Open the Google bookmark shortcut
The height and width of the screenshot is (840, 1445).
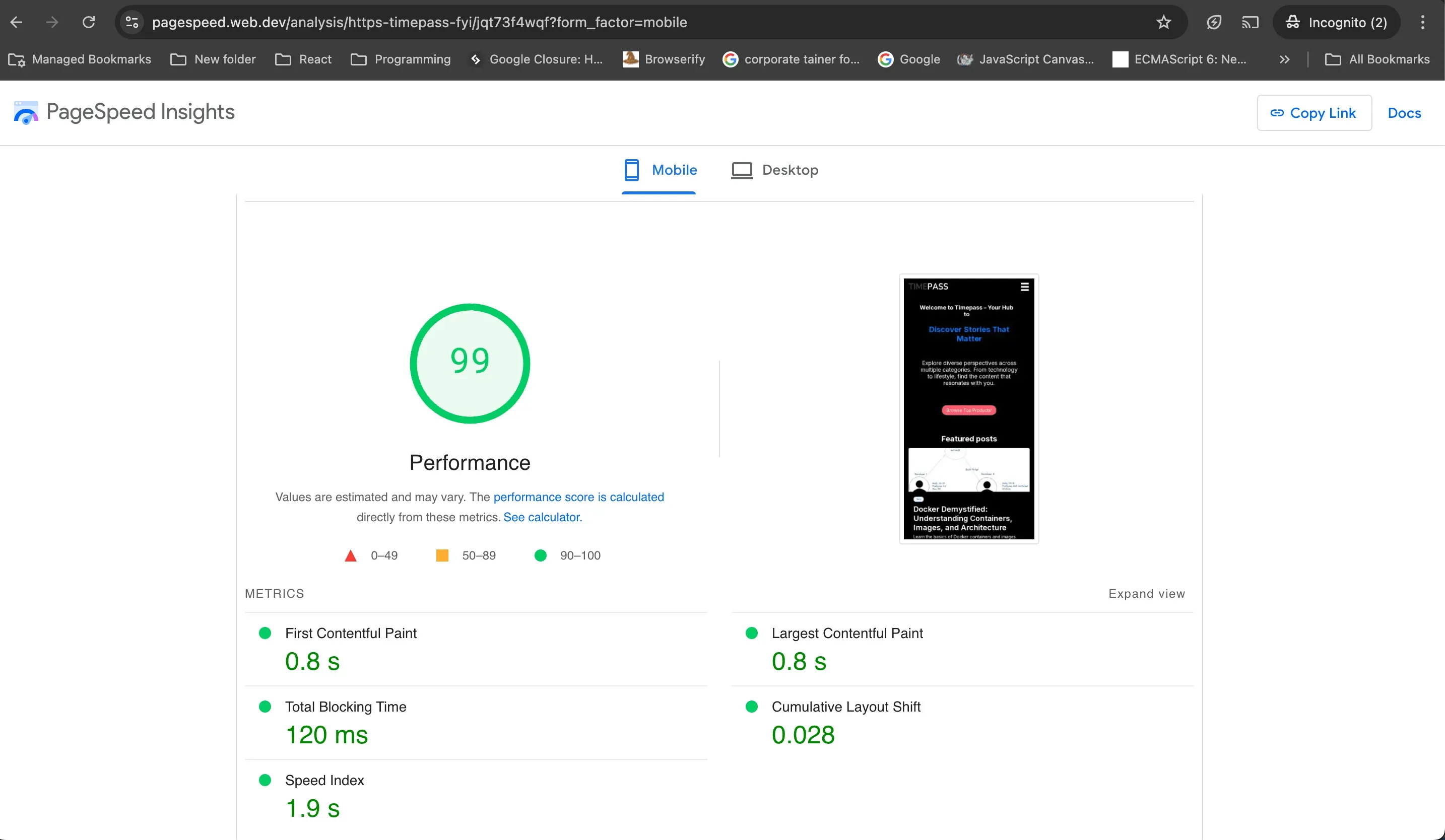click(908, 59)
